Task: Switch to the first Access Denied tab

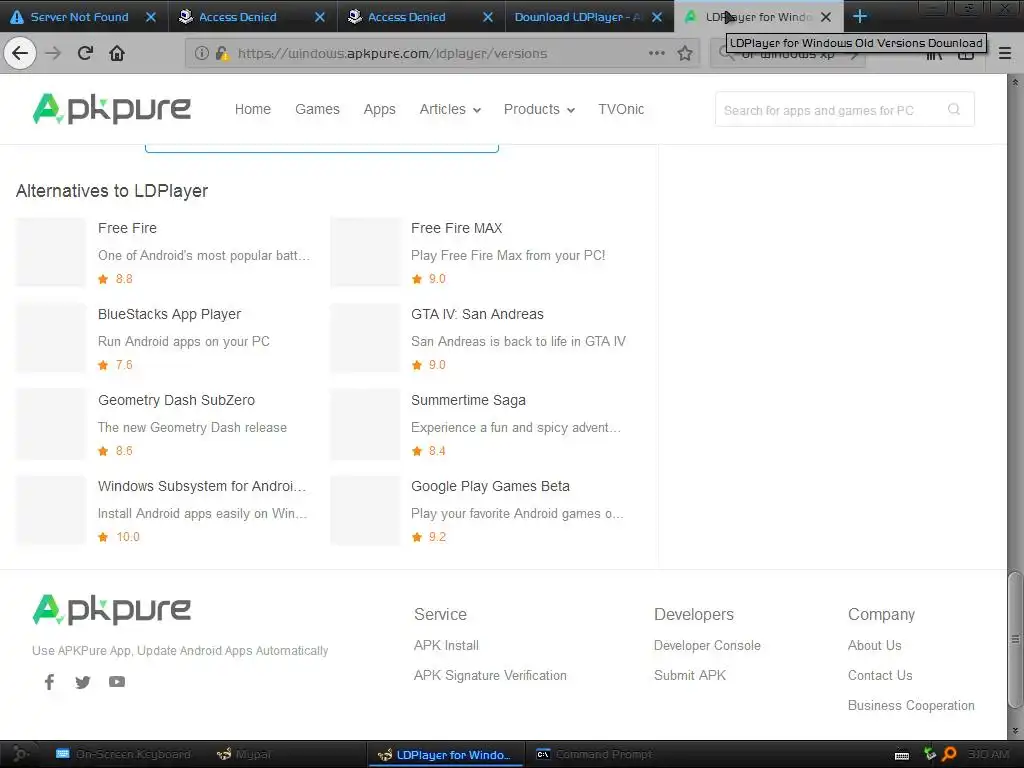Action: click(238, 17)
